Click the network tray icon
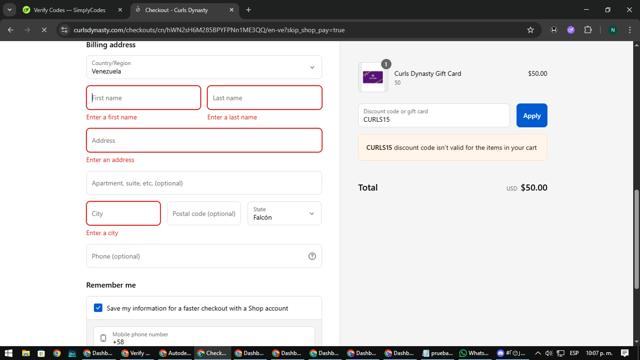 [561, 353]
